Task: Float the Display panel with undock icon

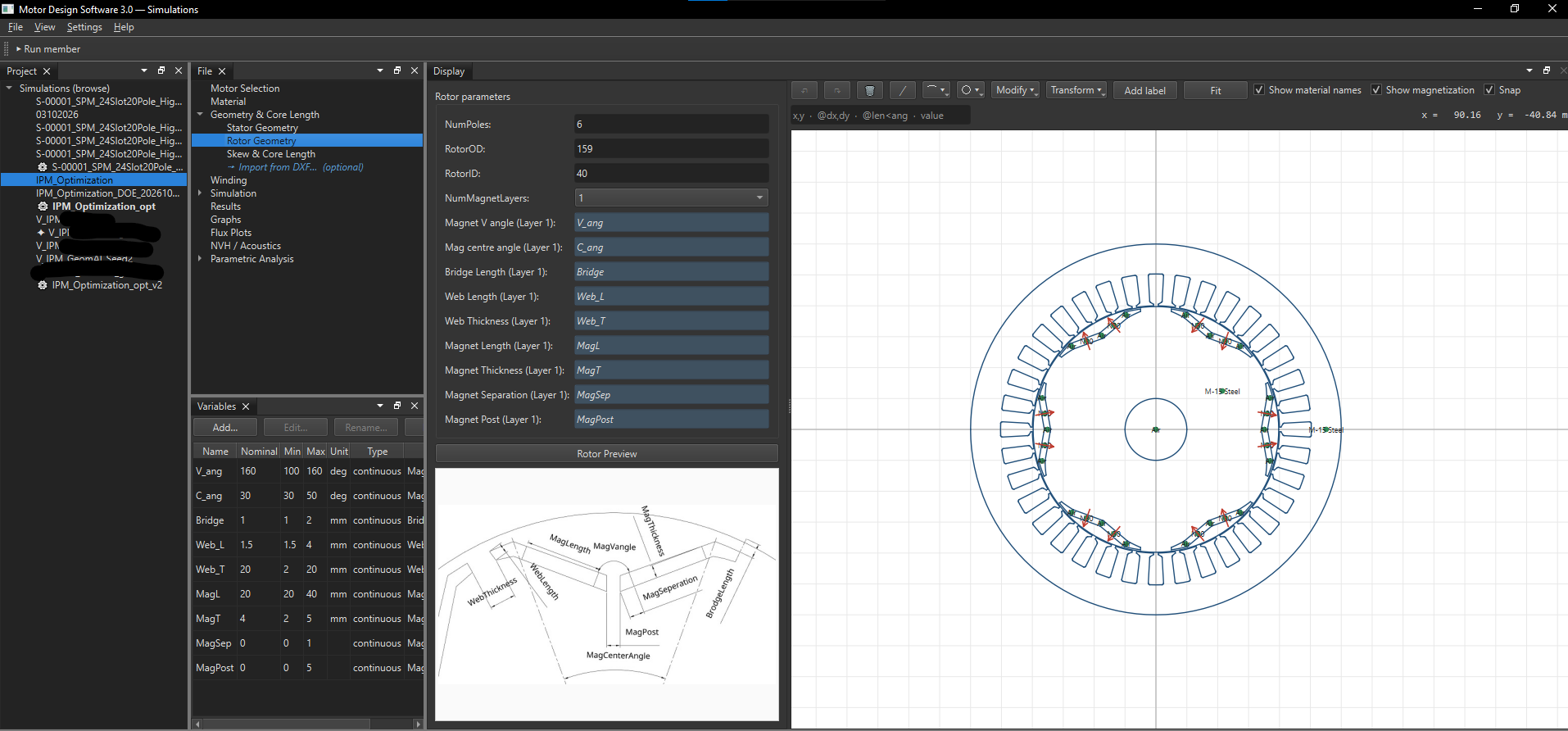Action: tap(1547, 70)
